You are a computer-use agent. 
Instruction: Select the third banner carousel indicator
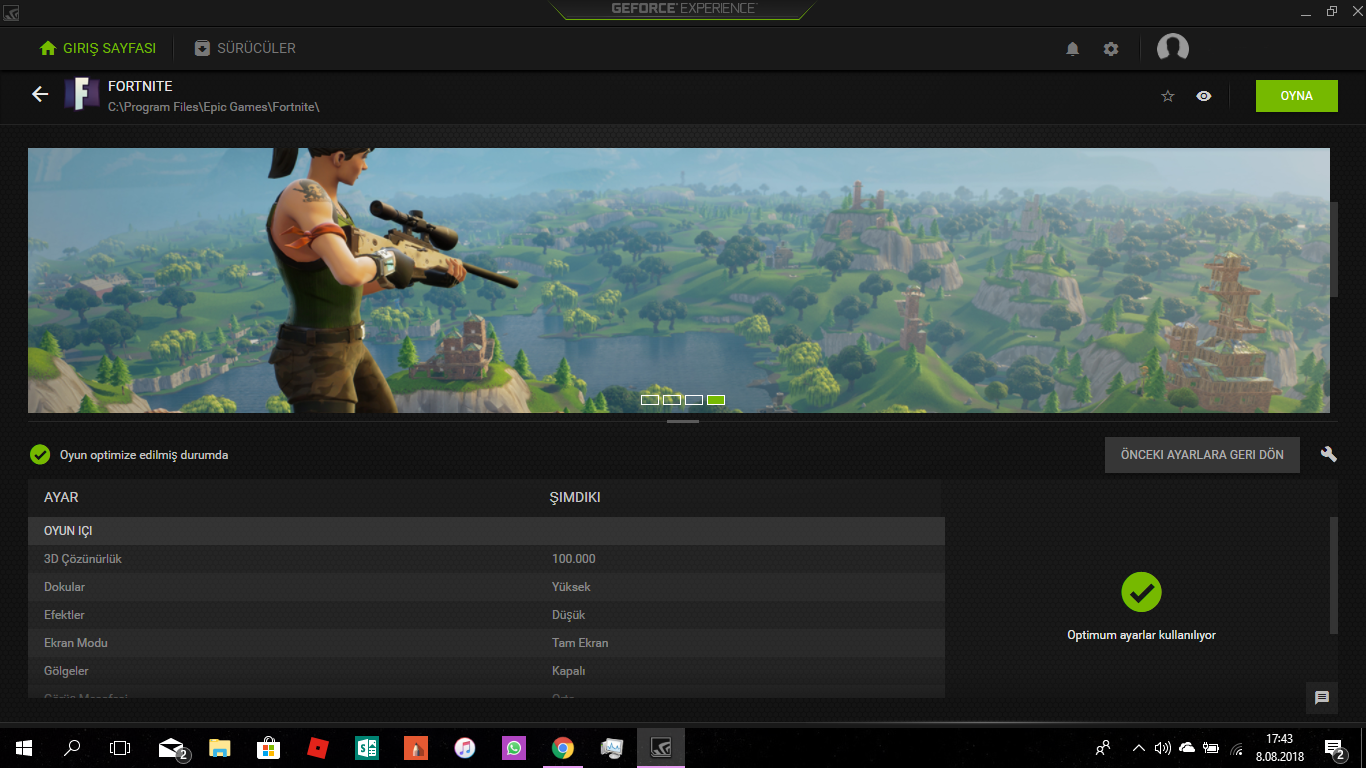694,400
